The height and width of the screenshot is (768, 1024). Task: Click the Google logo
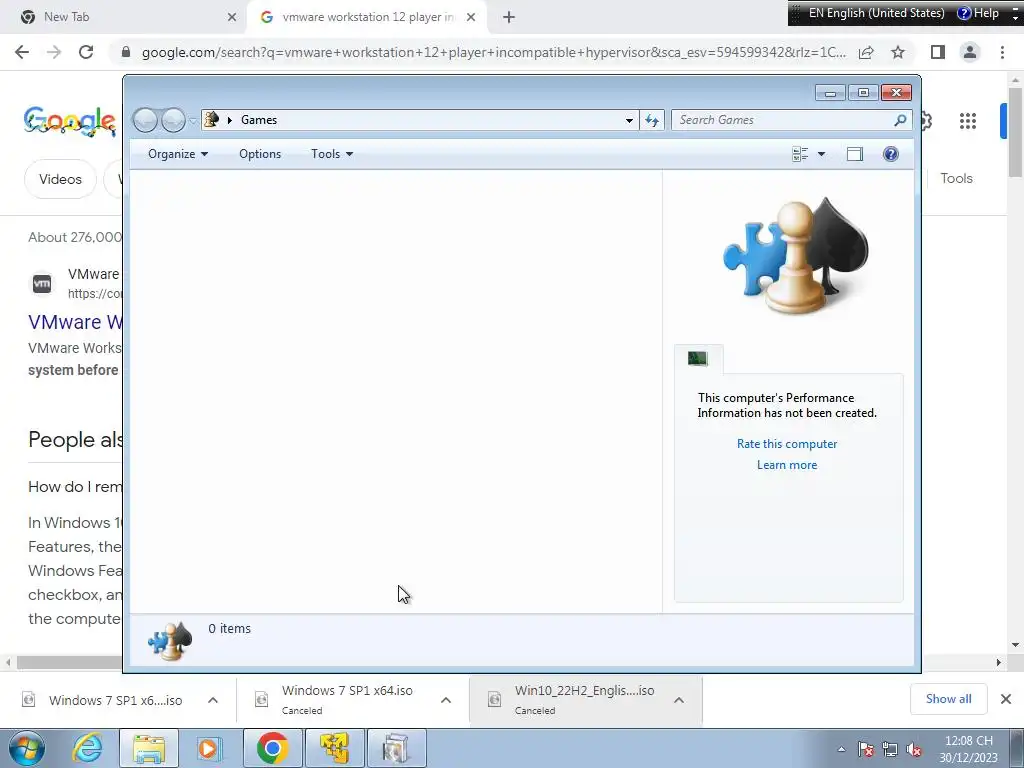70,121
